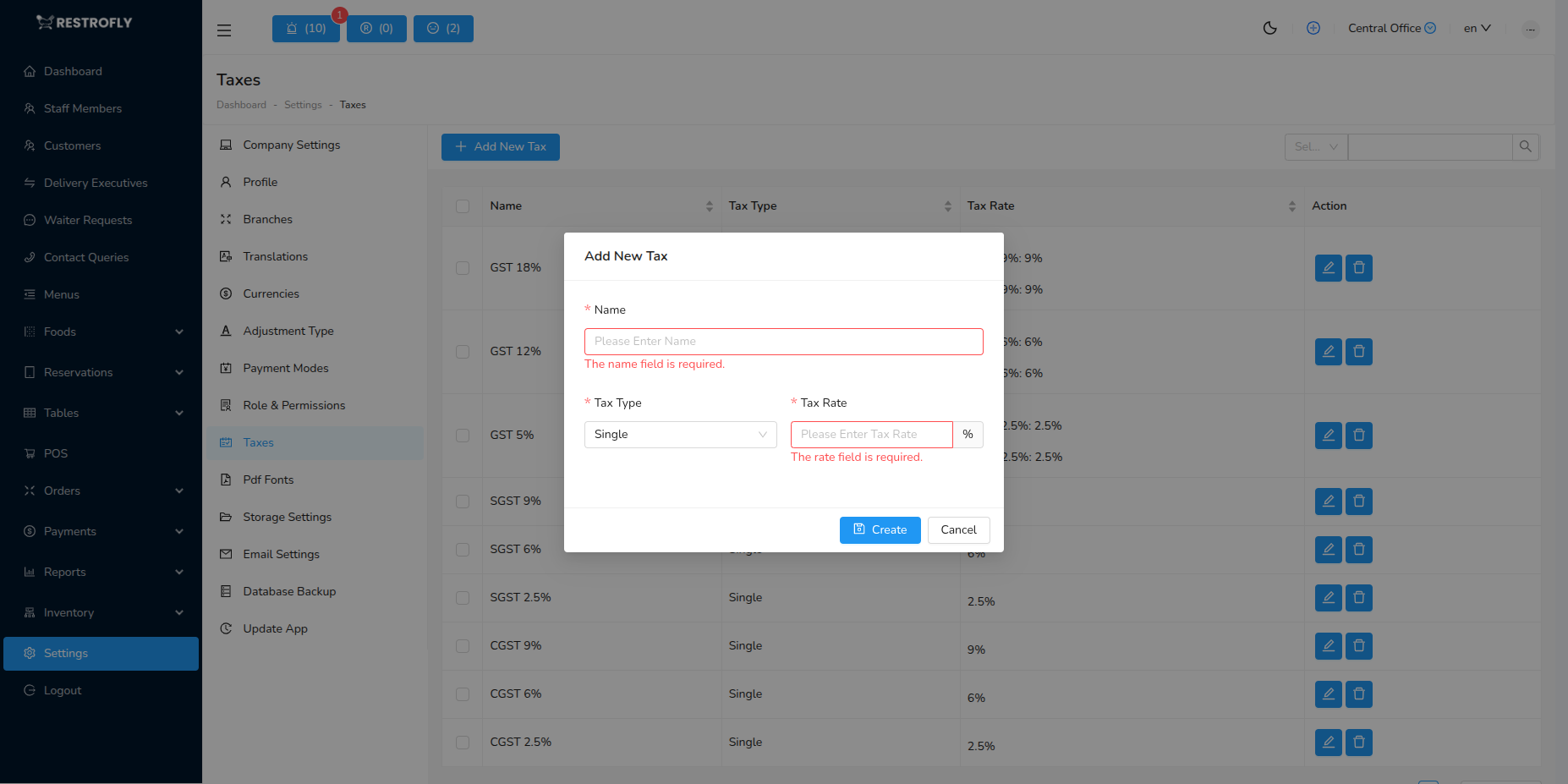The image size is (1568, 784).
Task: Open the Sel... filter dropdown
Action: point(1315,146)
